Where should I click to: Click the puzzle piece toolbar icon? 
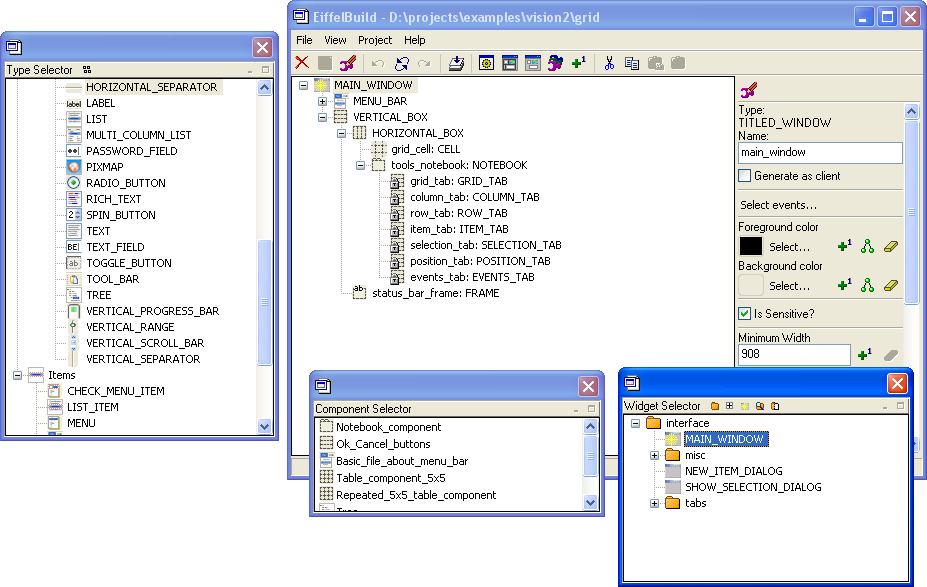click(x=556, y=63)
